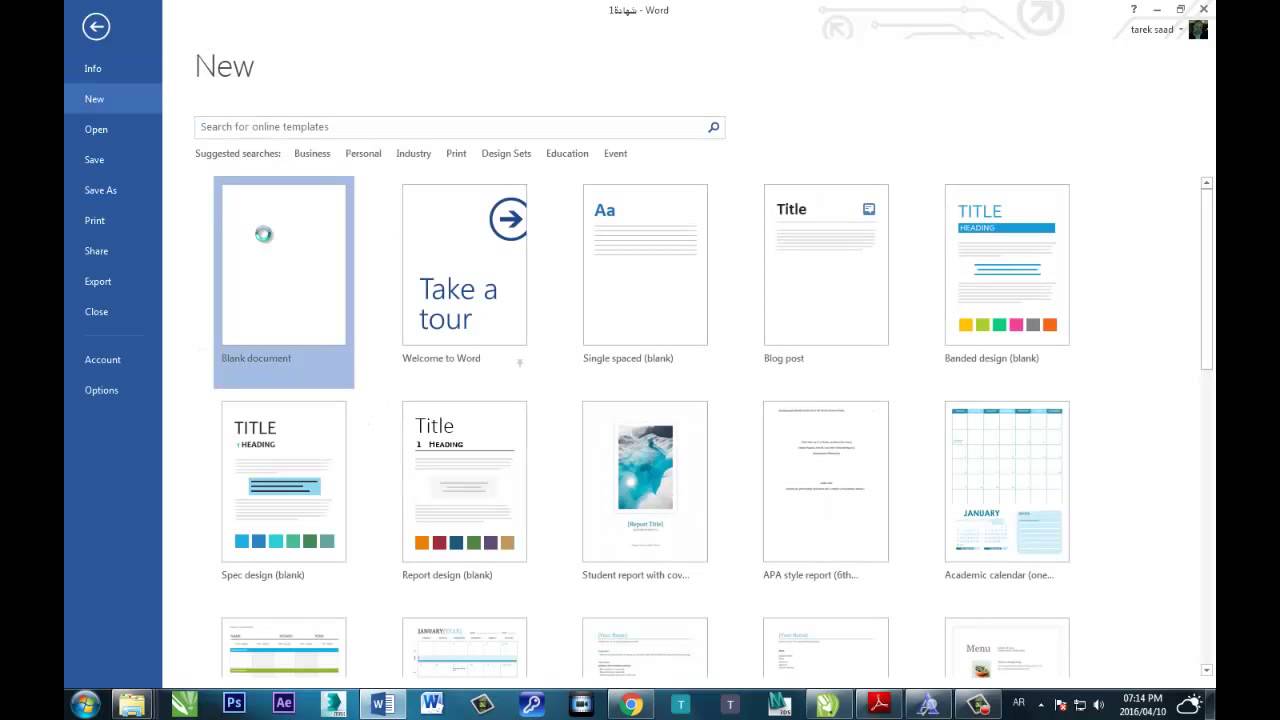
Task: Open the 3ds Max taskbar icon
Action: (x=333, y=704)
